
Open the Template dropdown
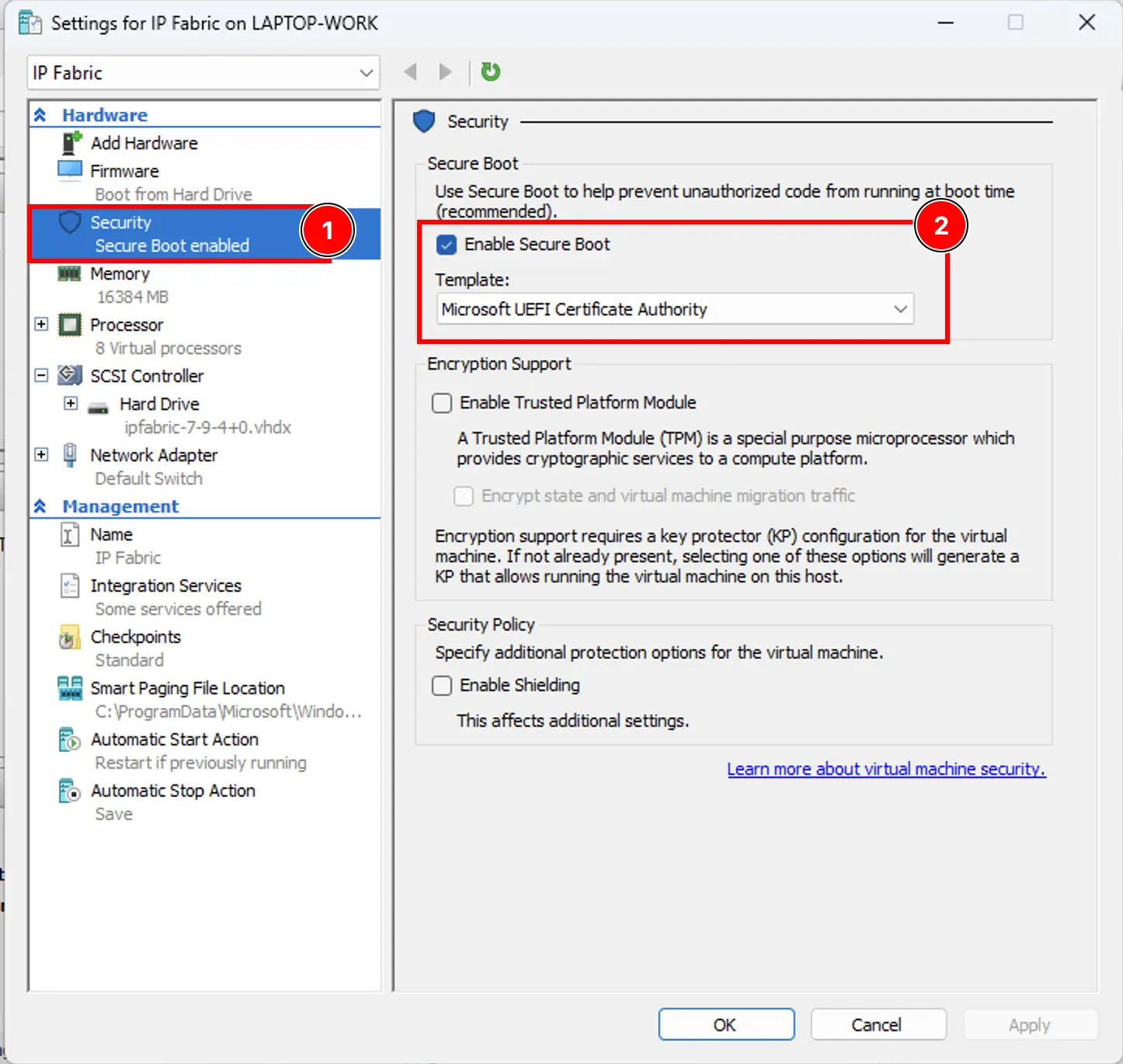(x=899, y=308)
